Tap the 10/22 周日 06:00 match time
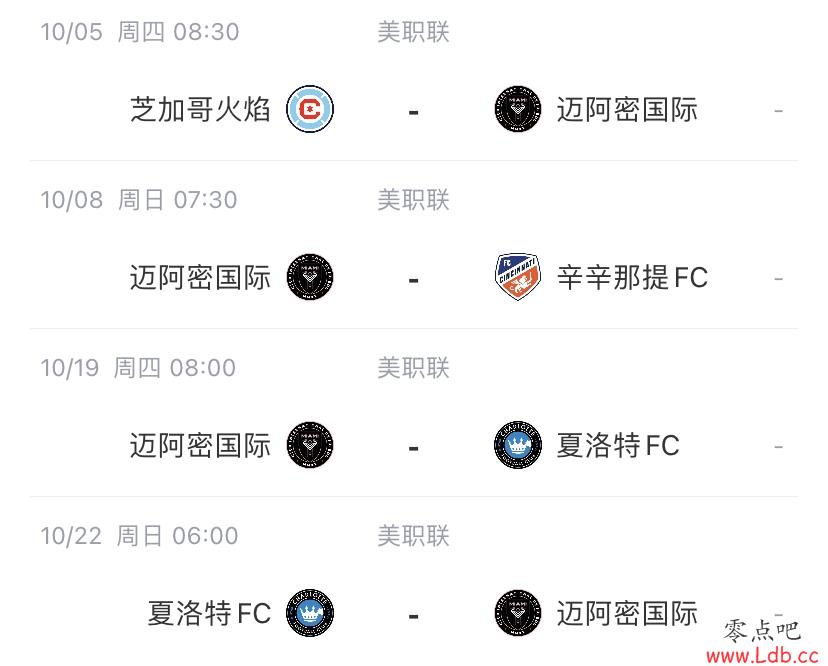The height and width of the screenshot is (666, 828). [139, 536]
